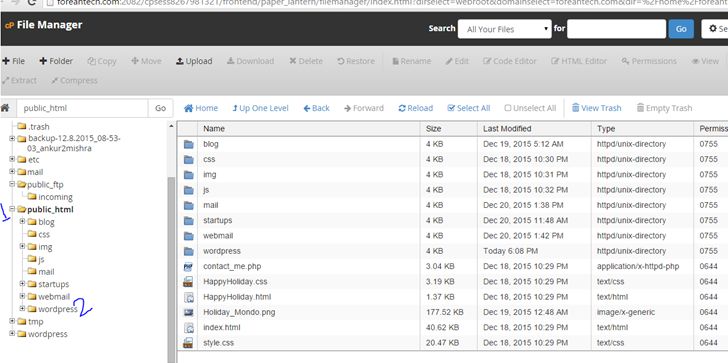Click the Restore toolbar button
728x363 pixels.
[x=356, y=61]
